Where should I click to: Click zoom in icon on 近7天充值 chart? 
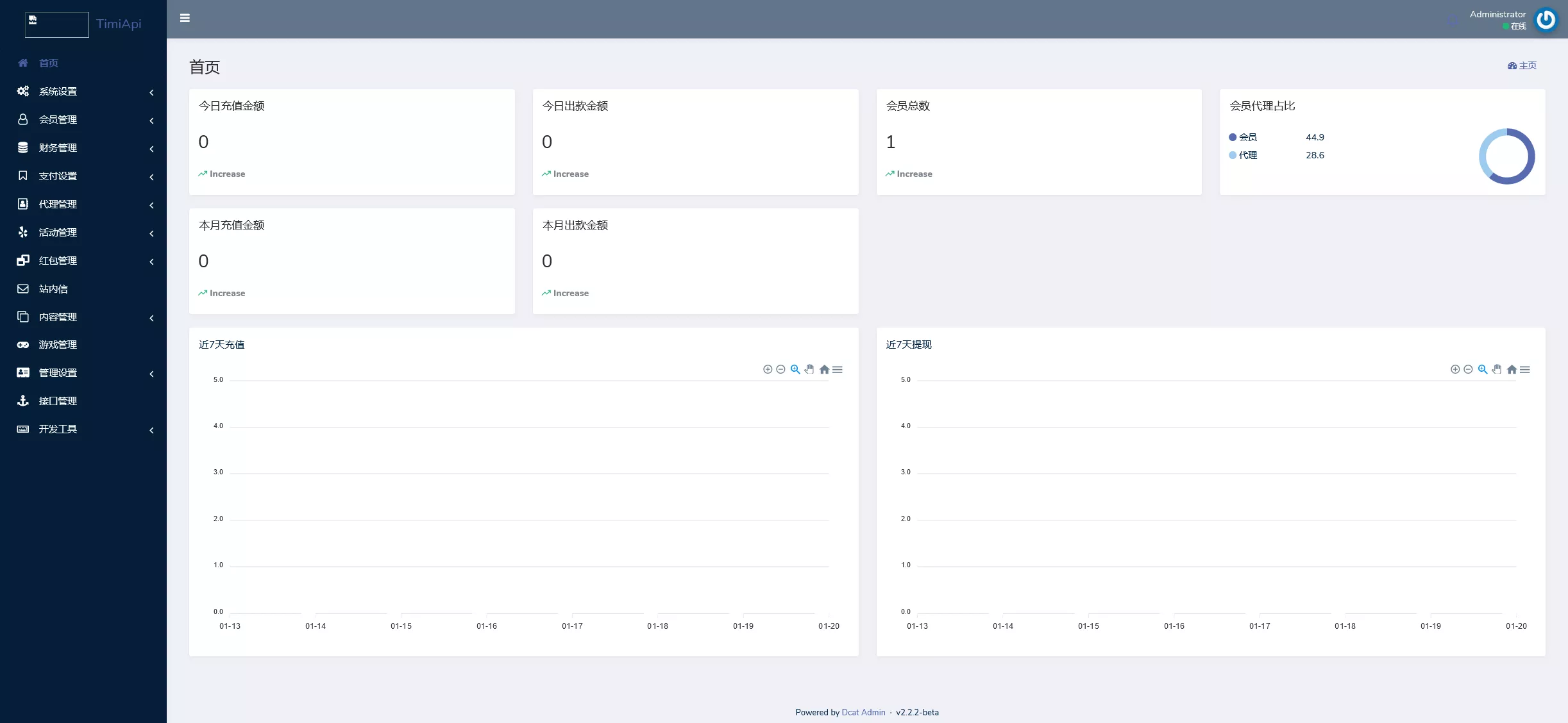click(x=767, y=369)
